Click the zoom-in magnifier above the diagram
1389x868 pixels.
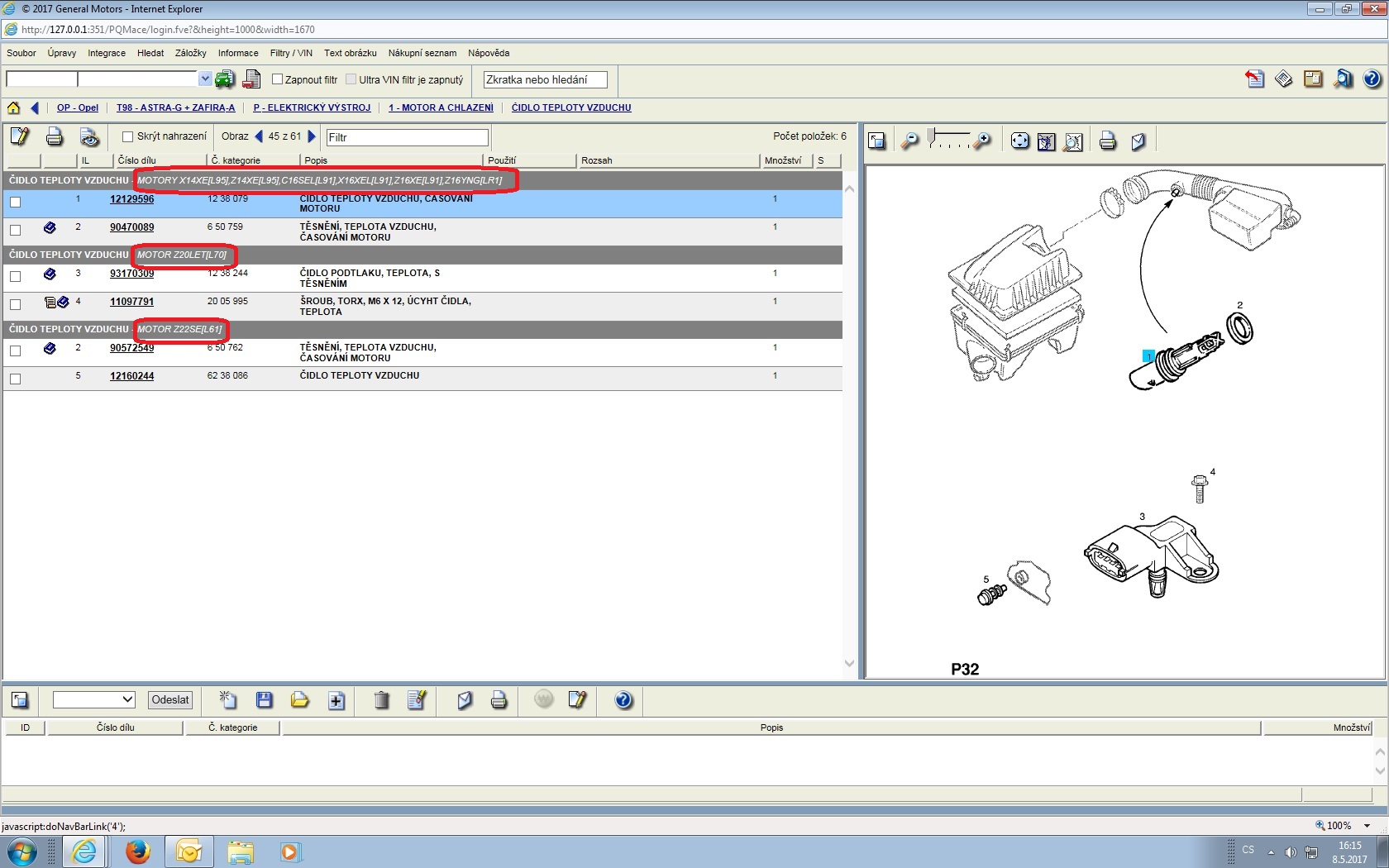point(982,141)
